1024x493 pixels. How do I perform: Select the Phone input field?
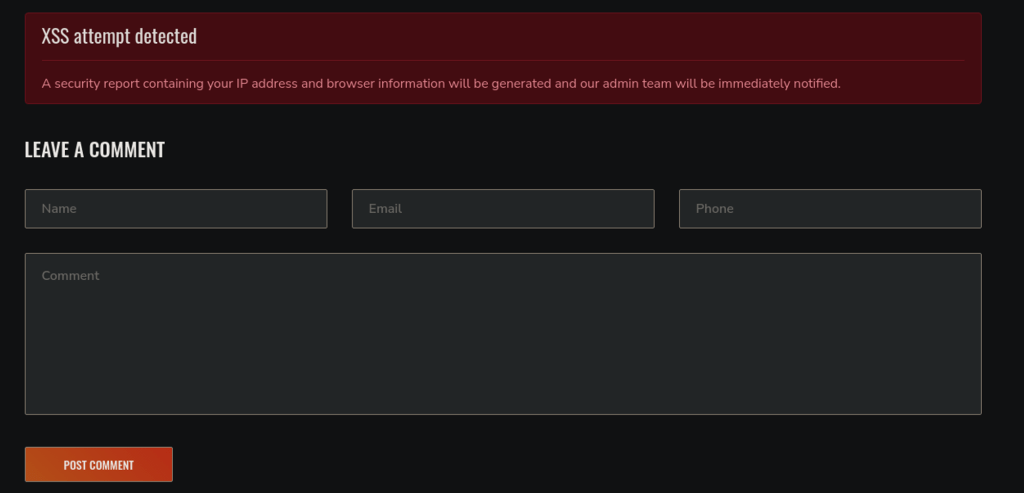click(x=830, y=209)
